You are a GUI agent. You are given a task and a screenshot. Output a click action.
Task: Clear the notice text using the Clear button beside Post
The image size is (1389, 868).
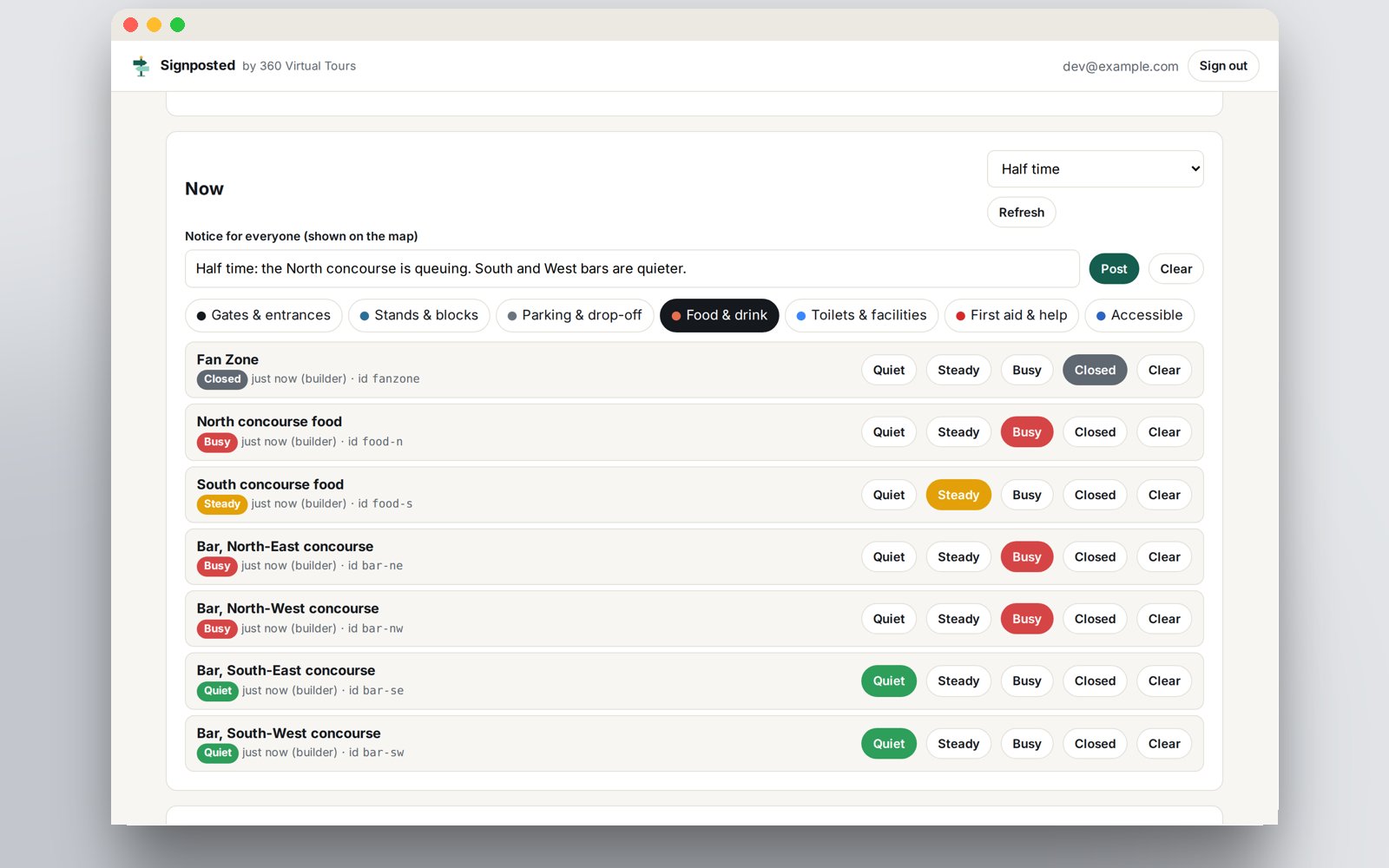pos(1175,269)
